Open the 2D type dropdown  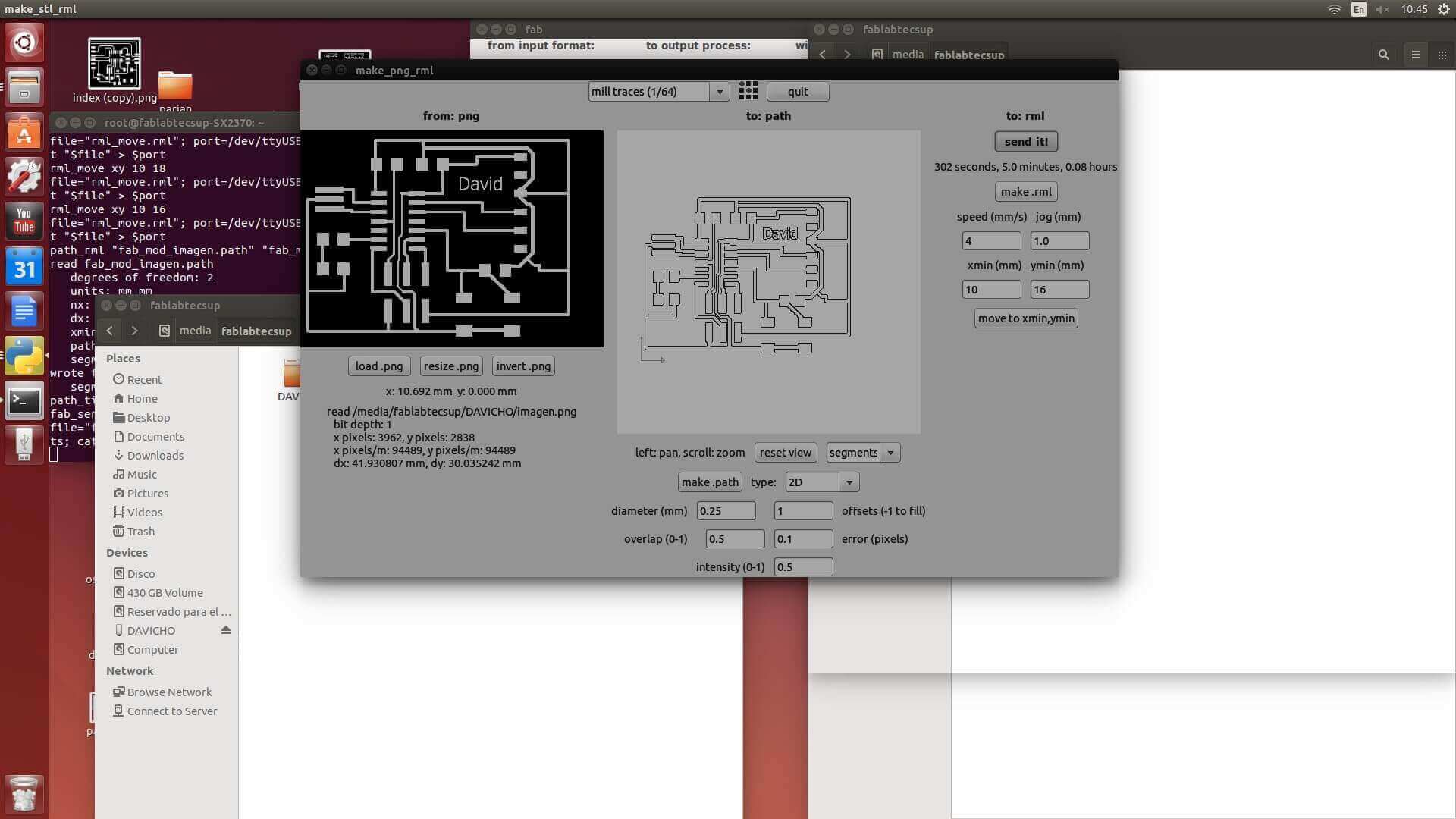pos(821,482)
